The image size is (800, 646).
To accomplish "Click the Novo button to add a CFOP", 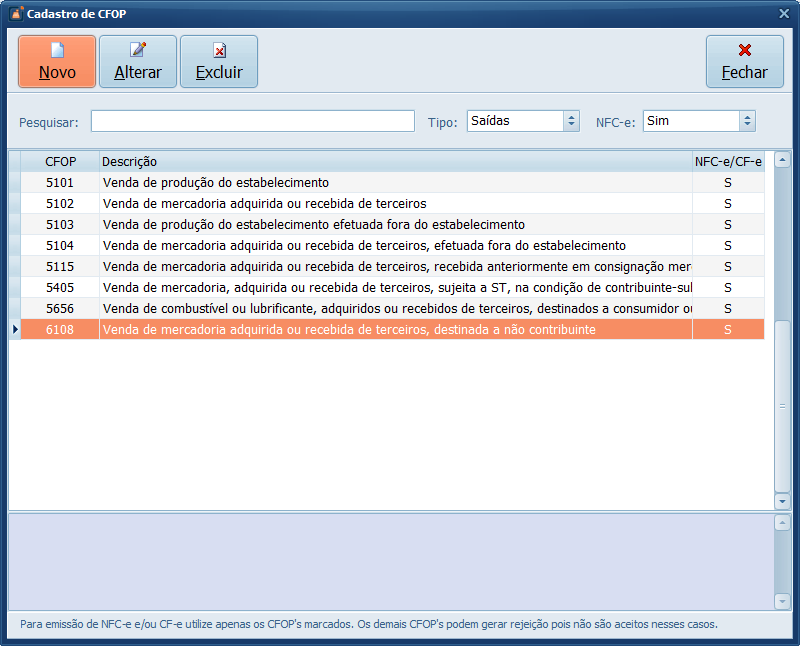I will coord(57,62).
